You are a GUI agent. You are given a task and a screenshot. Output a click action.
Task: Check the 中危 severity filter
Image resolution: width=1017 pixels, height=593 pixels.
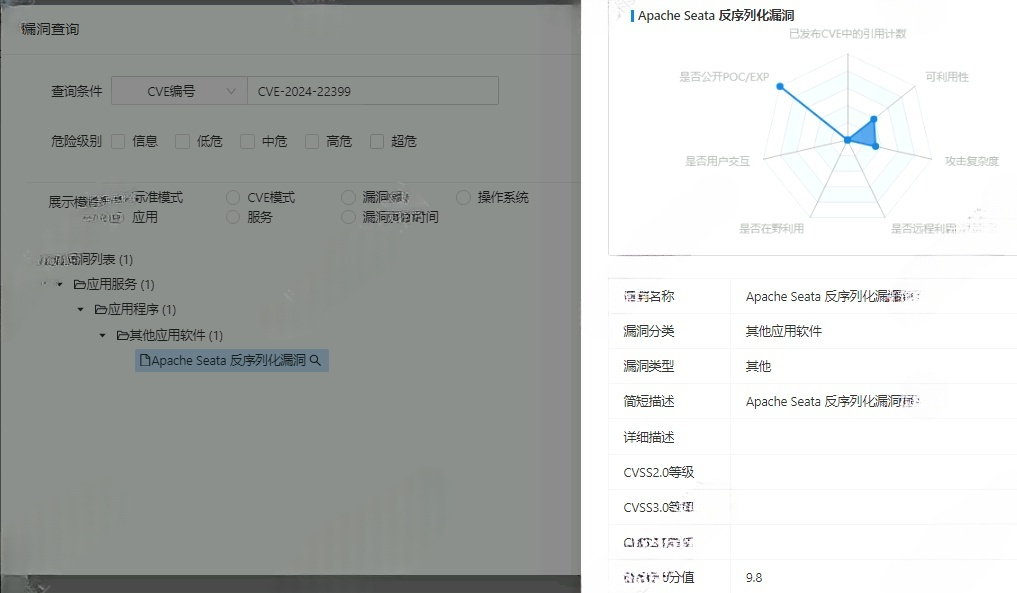[246, 141]
